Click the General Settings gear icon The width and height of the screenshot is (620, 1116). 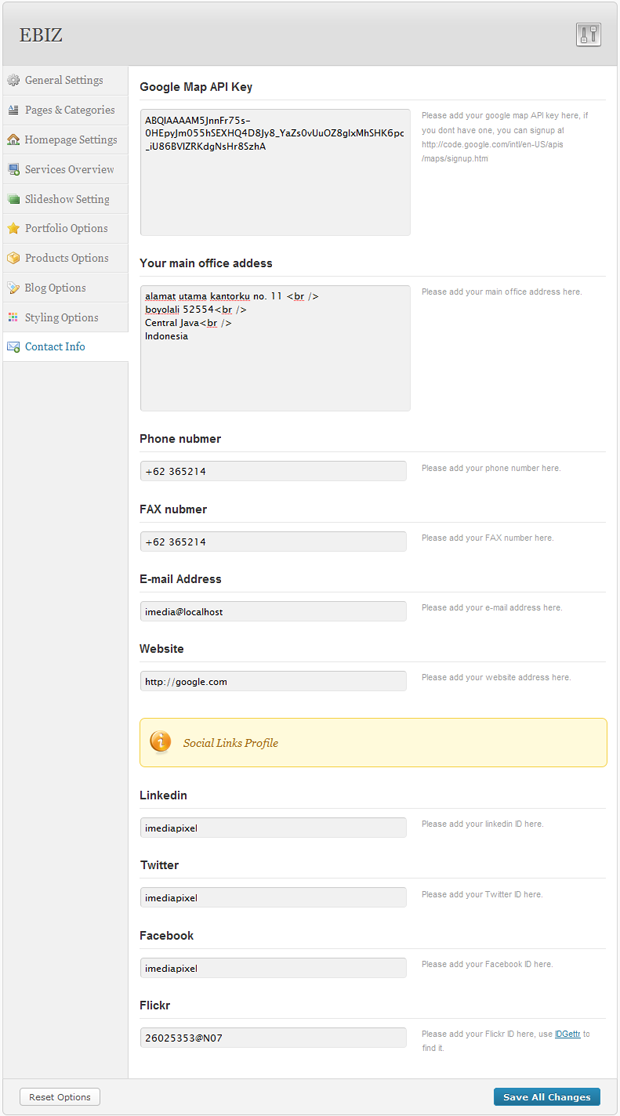pos(14,80)
